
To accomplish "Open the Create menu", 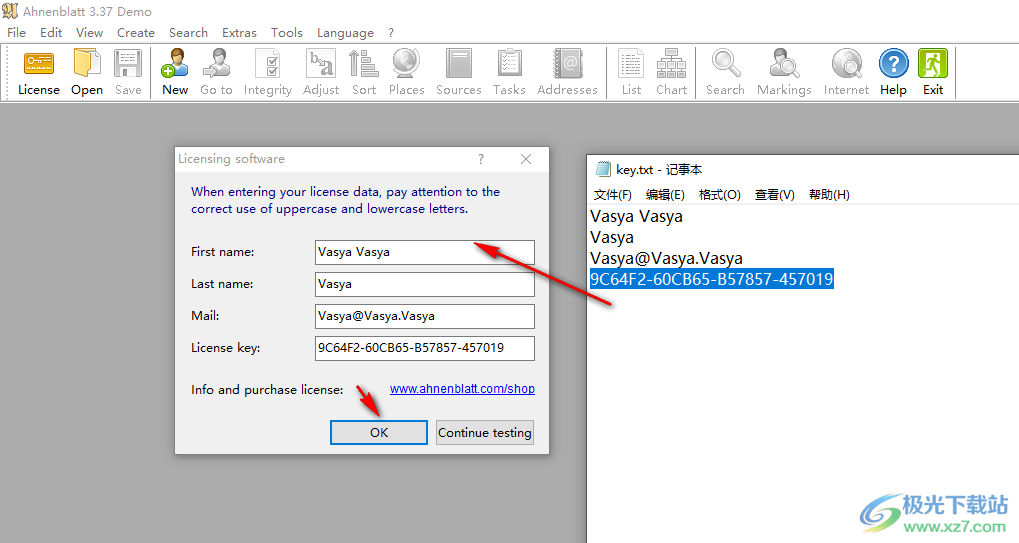I will pos(136,32).
